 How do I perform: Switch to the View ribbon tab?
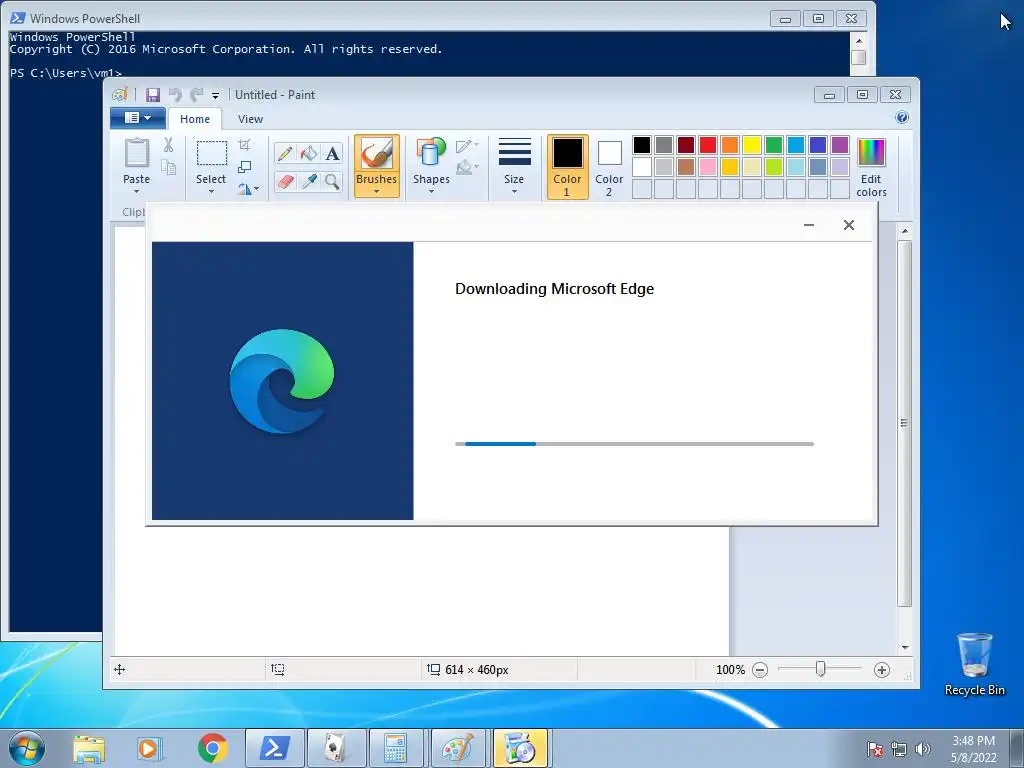tap(250, 119)
